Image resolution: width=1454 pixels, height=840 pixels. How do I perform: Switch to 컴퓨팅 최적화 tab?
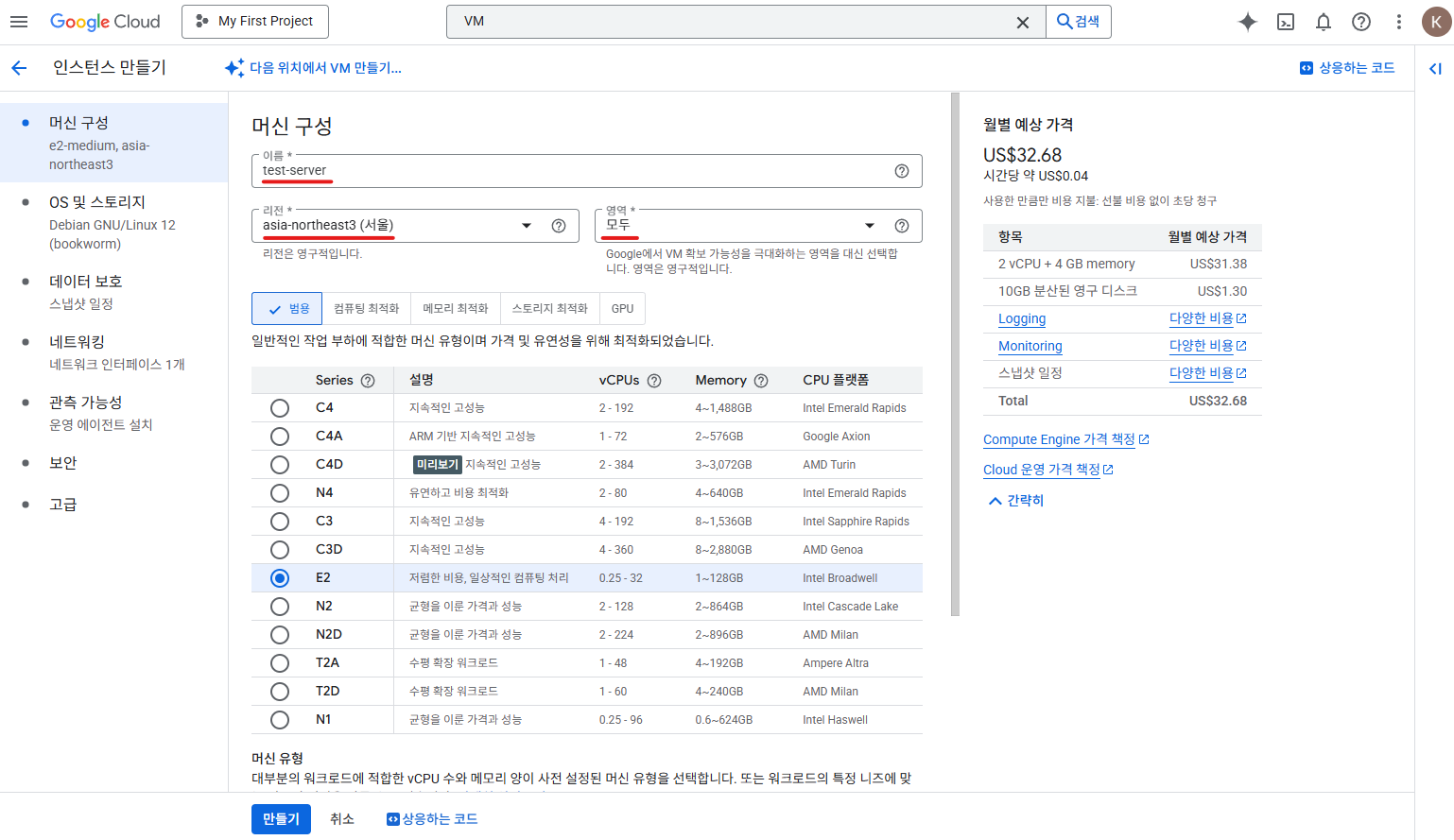[367, 309]
